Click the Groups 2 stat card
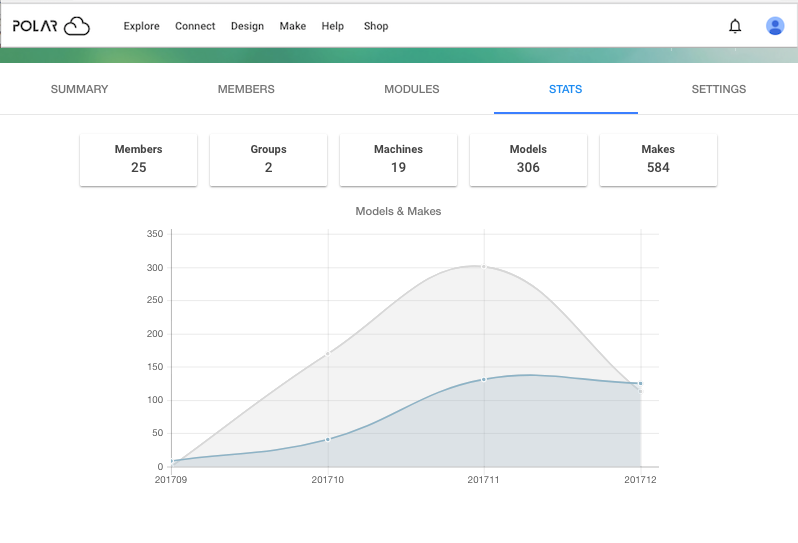Viewport: 798px width, 543px height. (x=268, y=160)
